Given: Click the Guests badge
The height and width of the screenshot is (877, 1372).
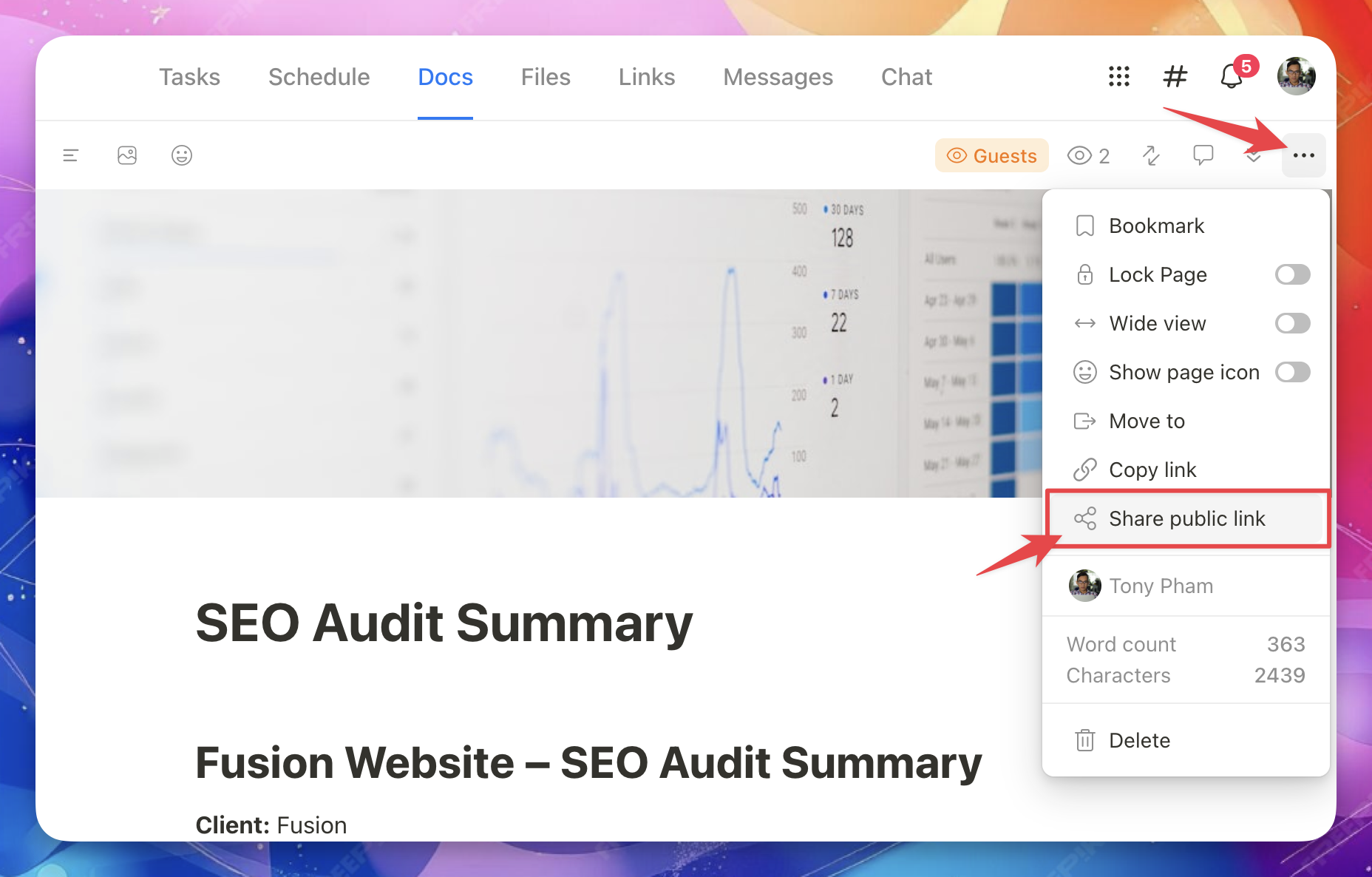Looking at the screenshot, I should pos(991,156).
